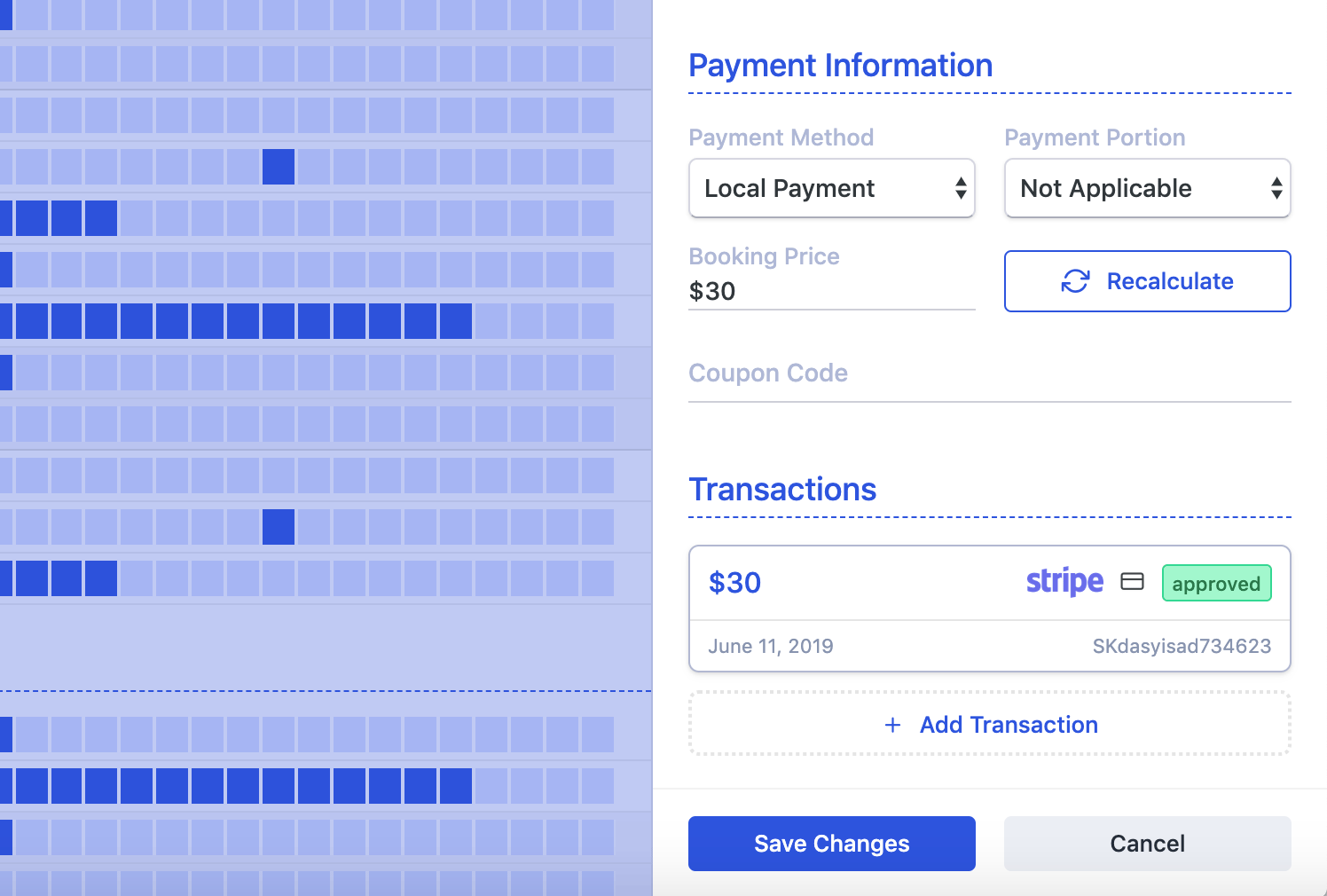Viewport: 1327px width, 896px height.
Task: Open the Payment Method dropdown
Action: click(x=831, y=188)
